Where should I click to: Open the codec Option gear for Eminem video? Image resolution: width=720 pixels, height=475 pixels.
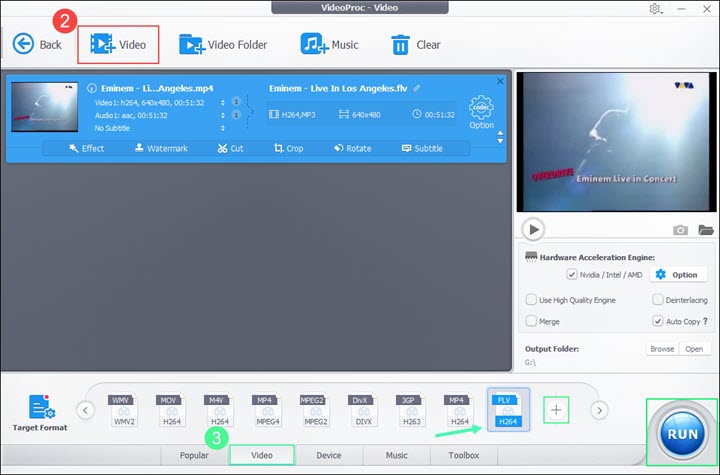(x=481, y=112)
